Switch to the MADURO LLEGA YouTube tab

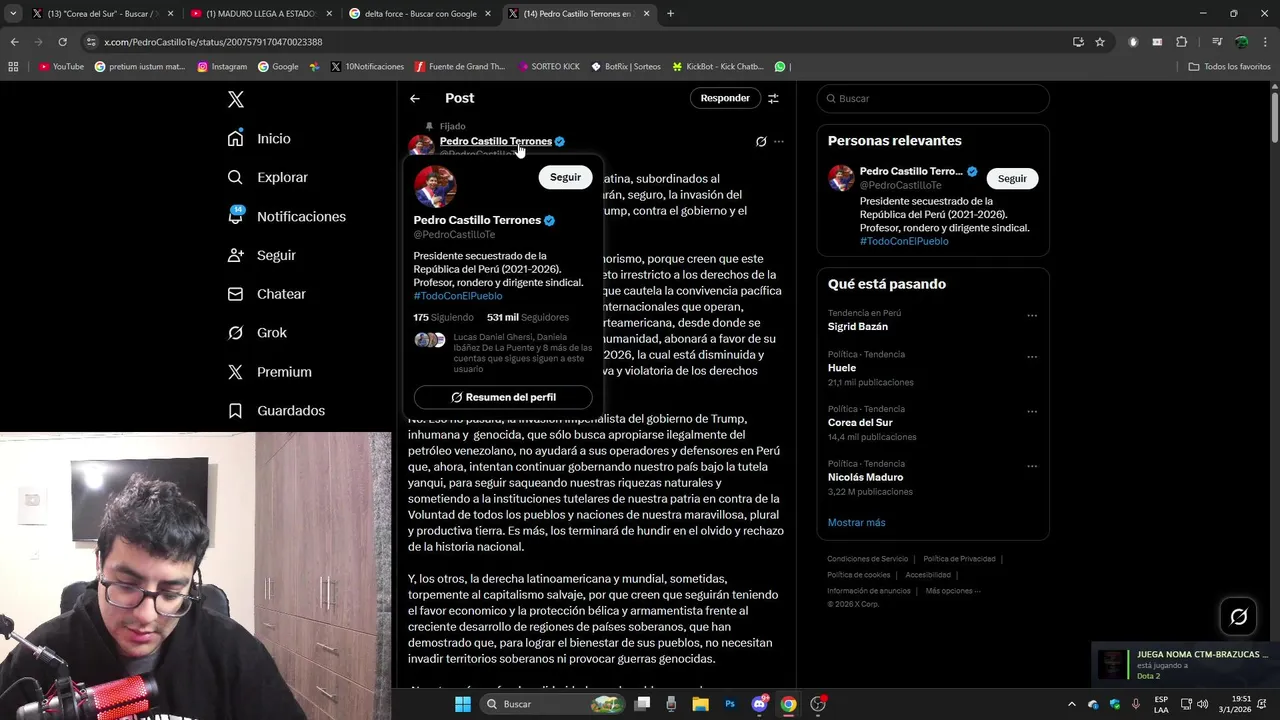(261, 14)
